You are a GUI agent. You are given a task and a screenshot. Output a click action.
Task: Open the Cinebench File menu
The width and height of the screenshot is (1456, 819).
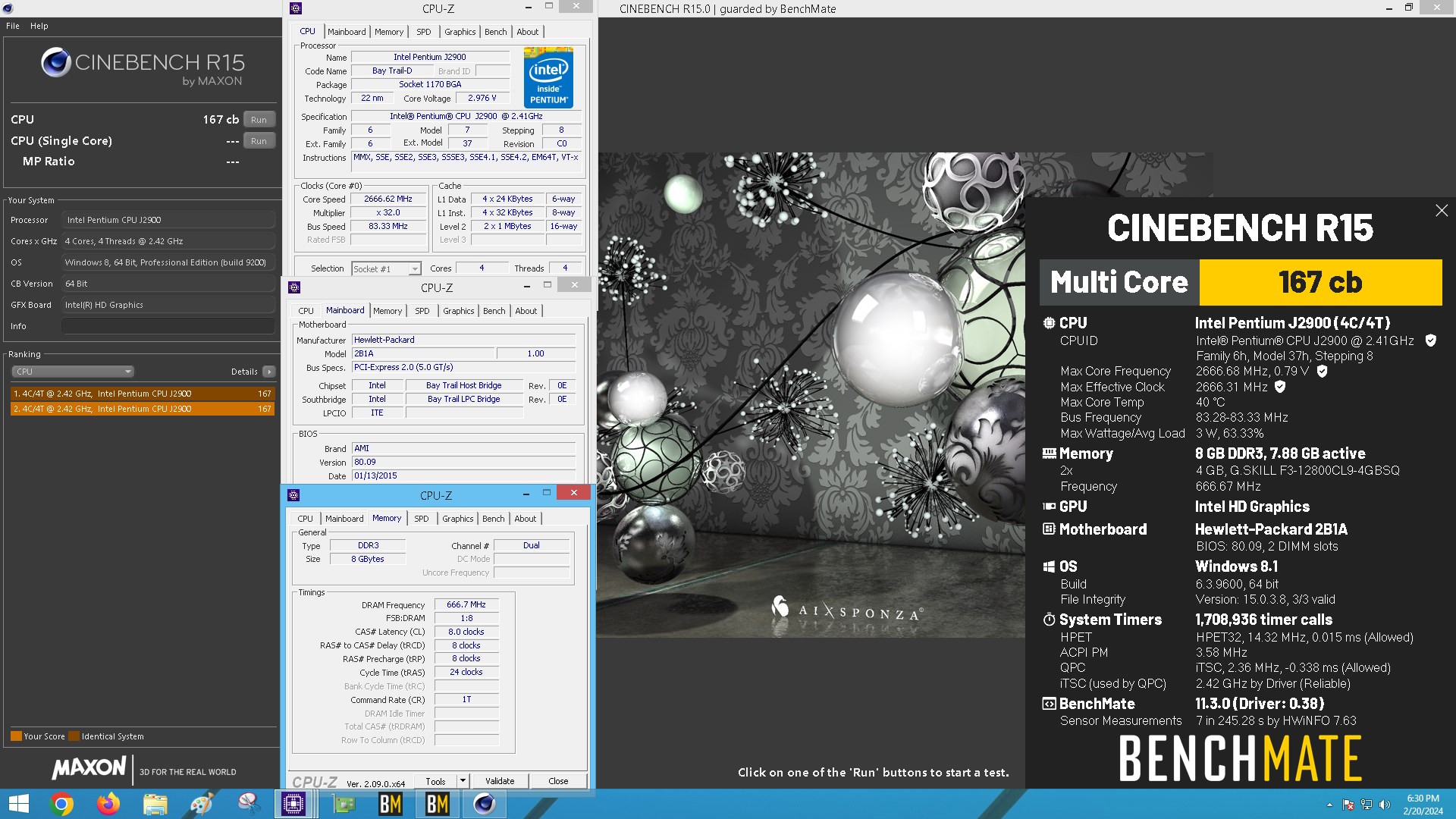coord(13,26)
